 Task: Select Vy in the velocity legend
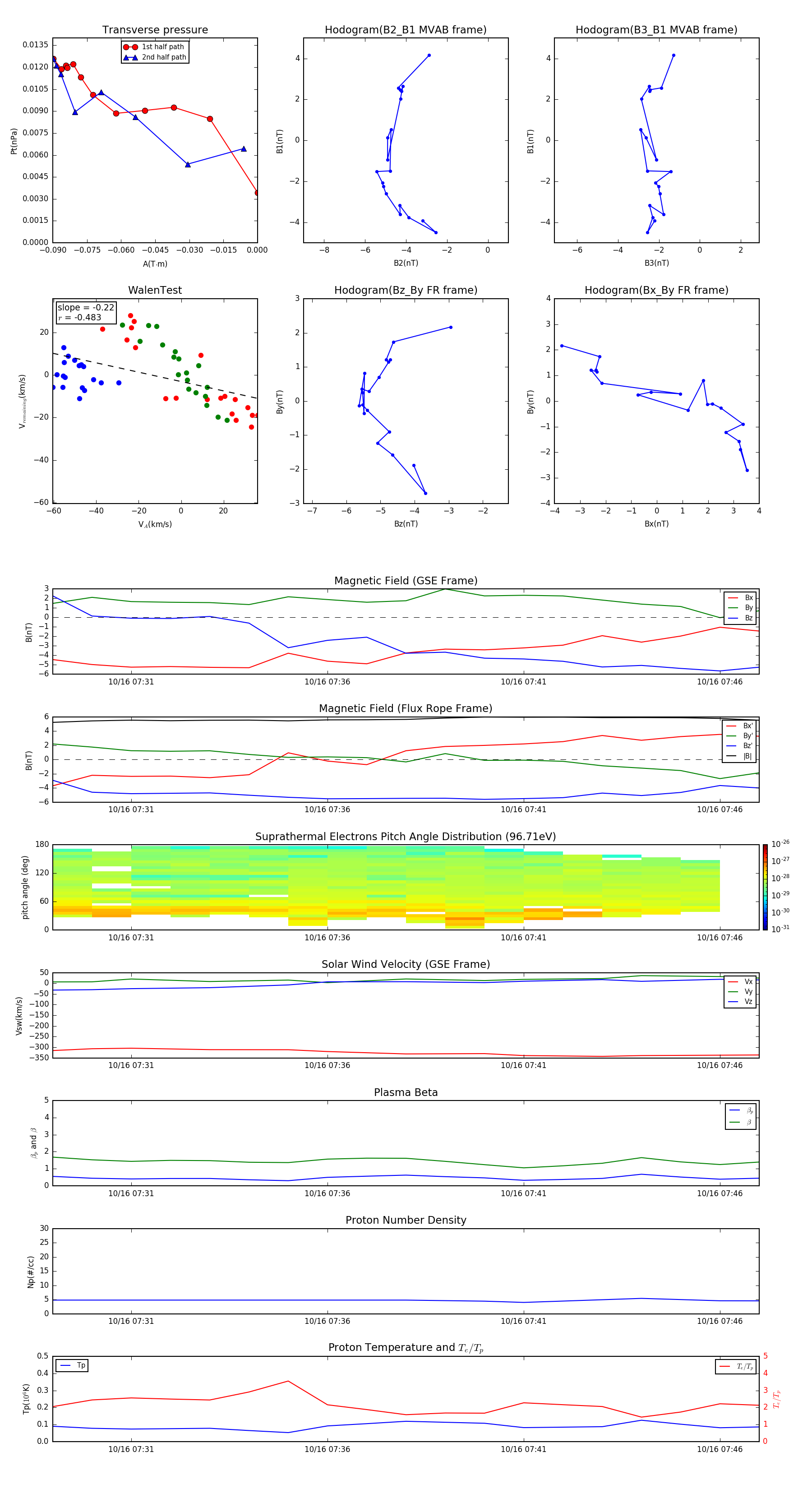point(740,991)
